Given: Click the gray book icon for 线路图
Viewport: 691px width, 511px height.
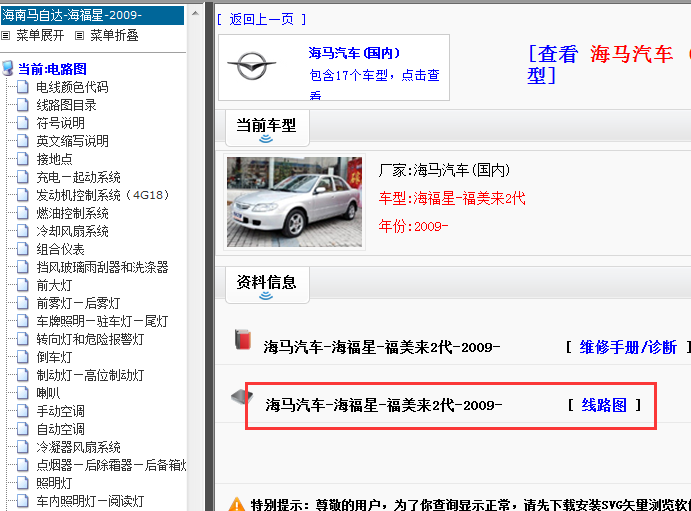Looking at the screenshot, I should tap(241, 396).
